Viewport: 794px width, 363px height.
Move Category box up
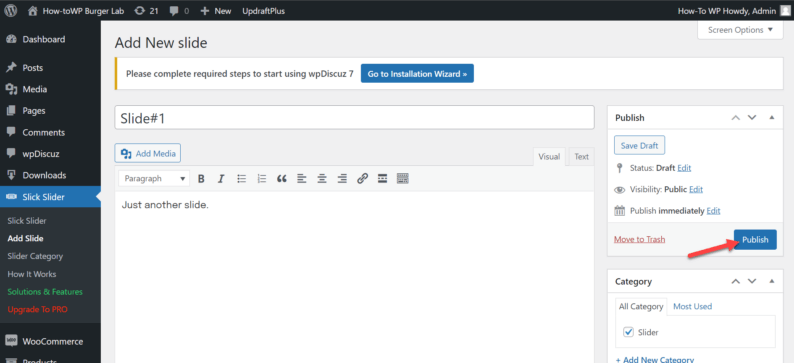(736, 281)
